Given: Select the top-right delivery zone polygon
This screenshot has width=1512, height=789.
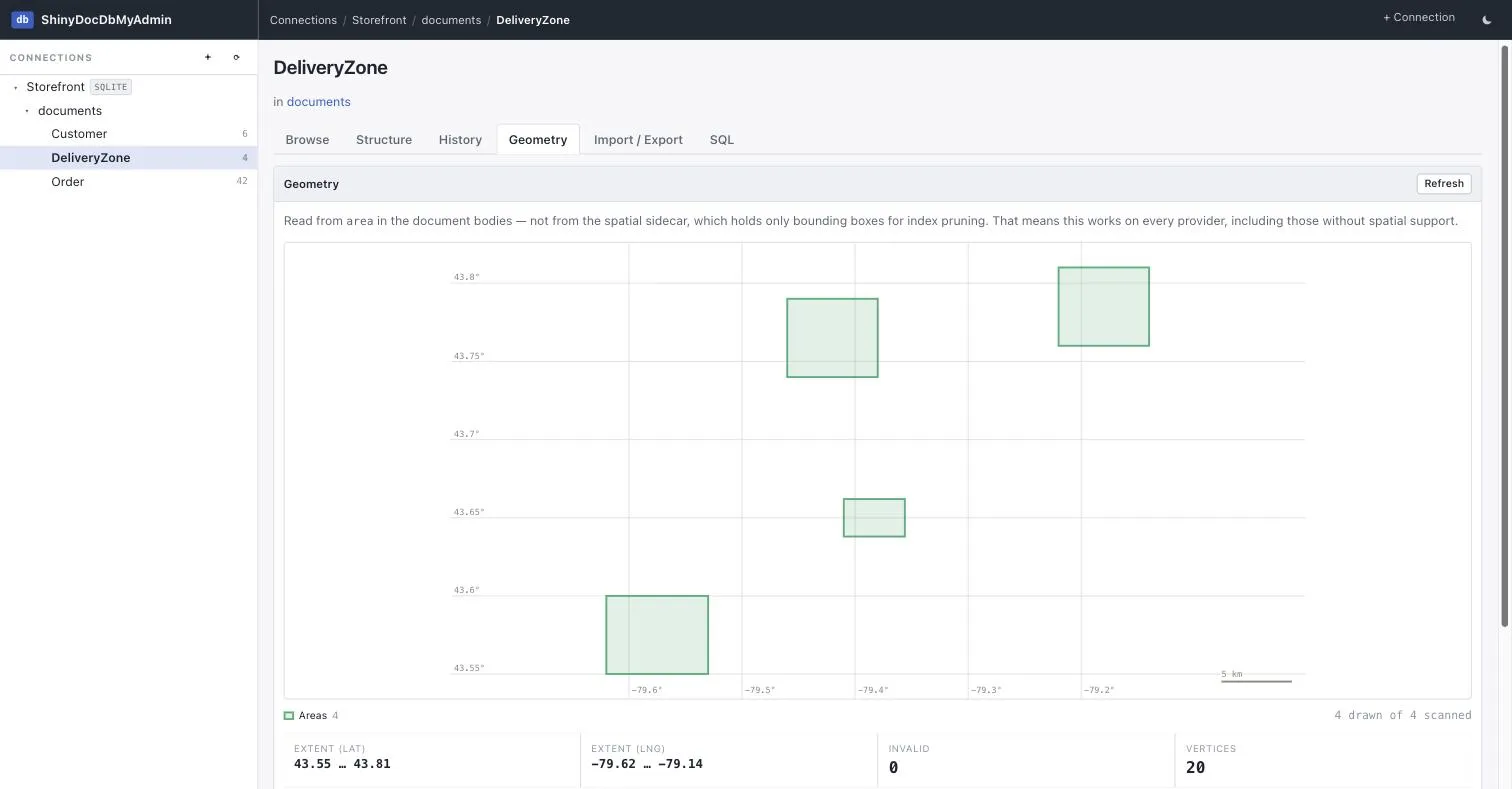Looking at the screenshot, I should (1104, 306).
